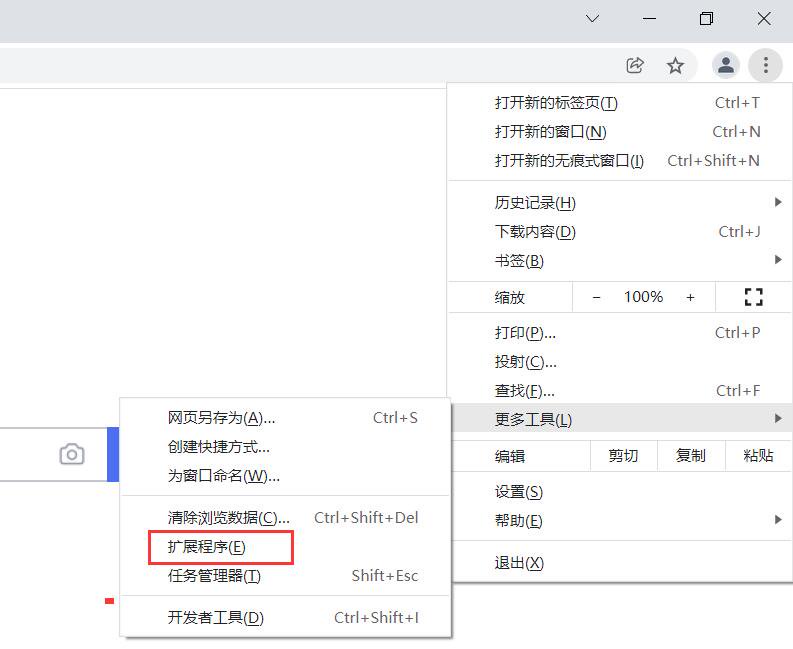Bookmark this page with the star icon

point(675,65)
